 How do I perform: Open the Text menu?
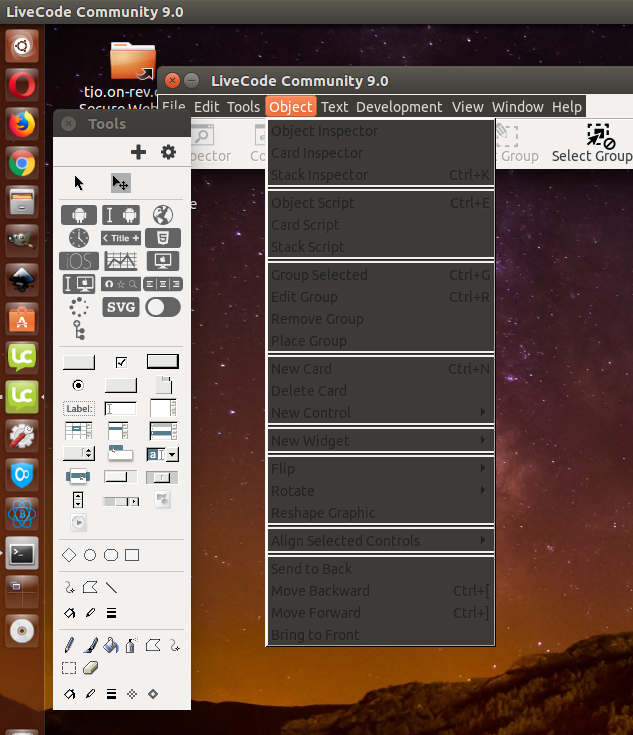tap(334, 107)
